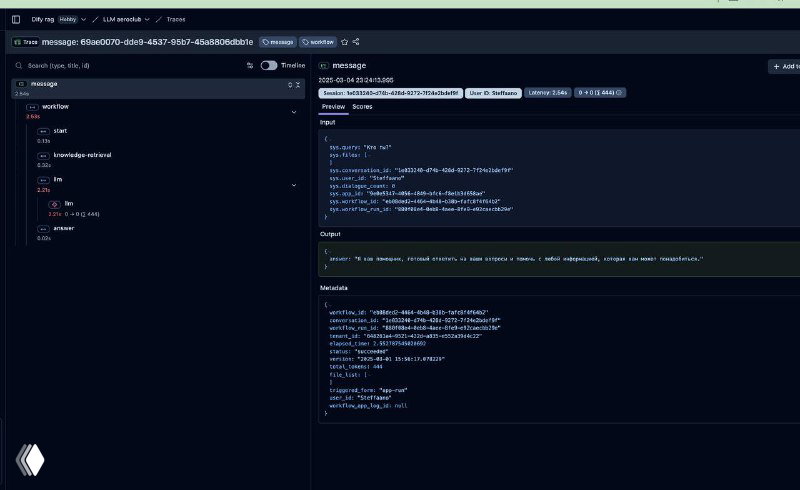Open the User ID: Steffaano badge
800x490 pixels.
(x=493, y=93)
